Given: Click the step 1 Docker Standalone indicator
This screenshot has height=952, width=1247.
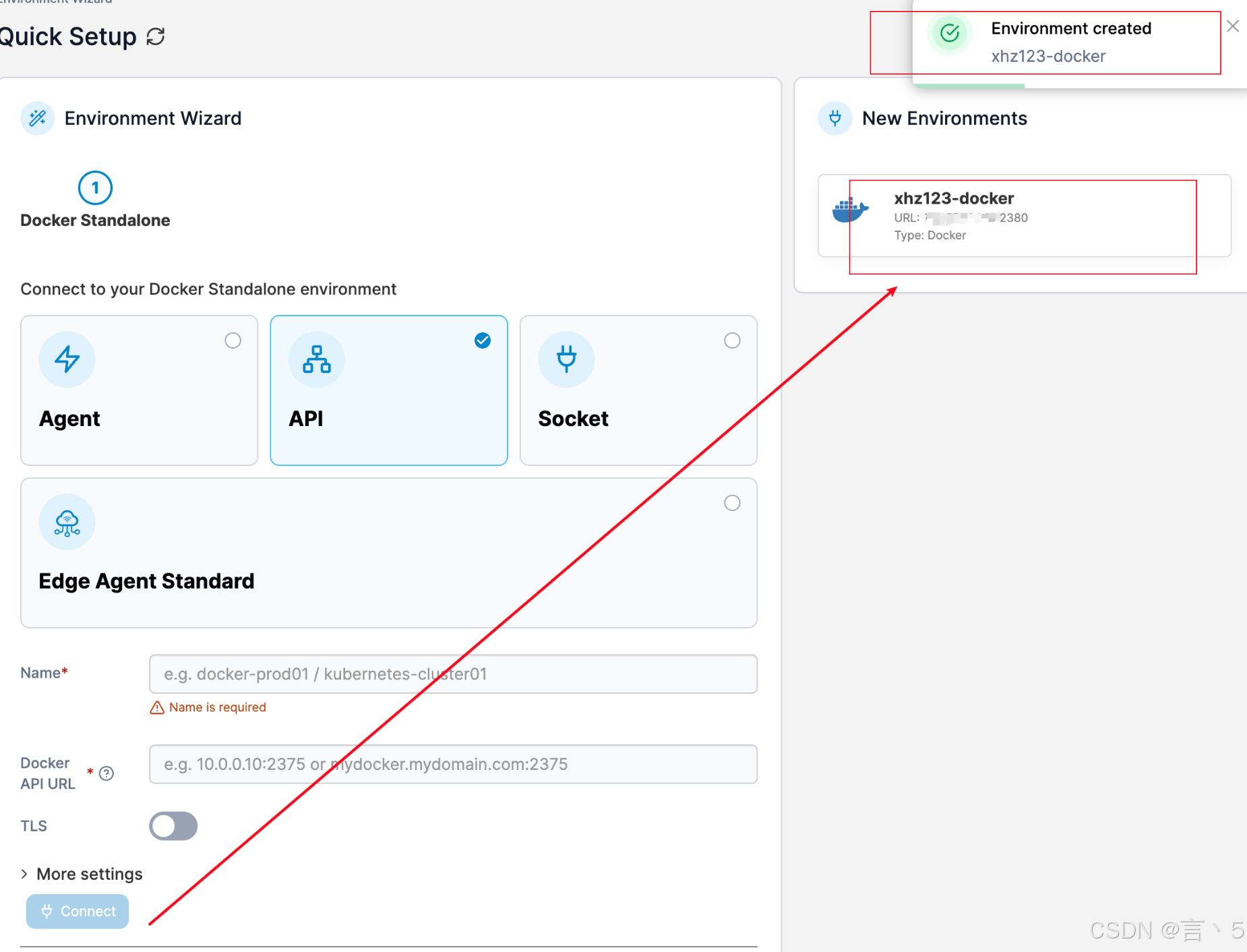Looking at the screenshot, I should 95,187.
